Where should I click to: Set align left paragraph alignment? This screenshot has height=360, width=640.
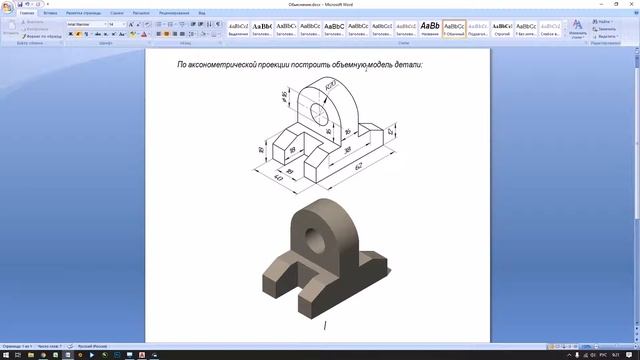158,34
